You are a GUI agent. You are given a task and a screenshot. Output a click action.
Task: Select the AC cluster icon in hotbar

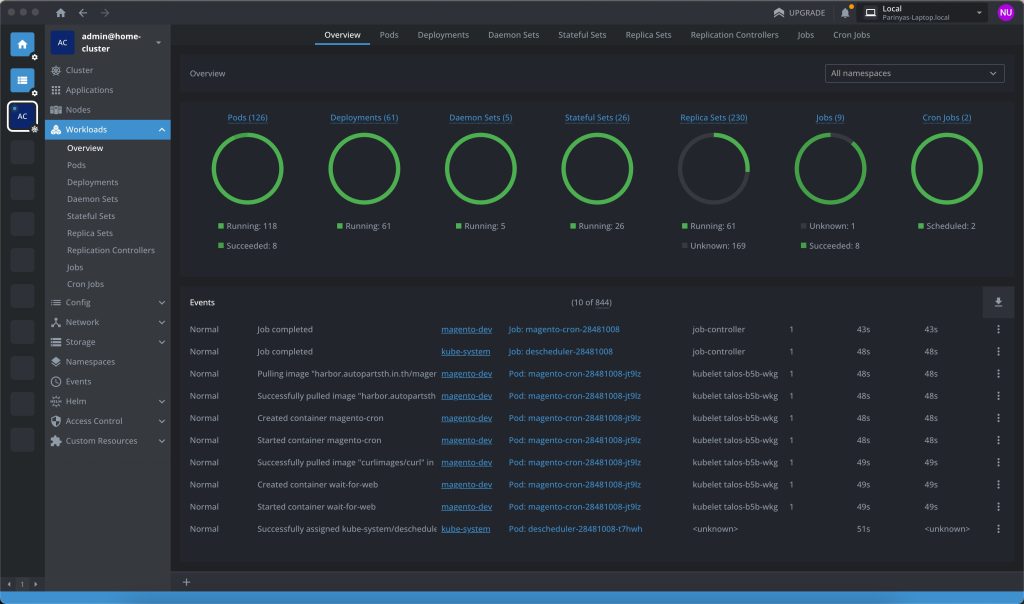coord(22,116)
